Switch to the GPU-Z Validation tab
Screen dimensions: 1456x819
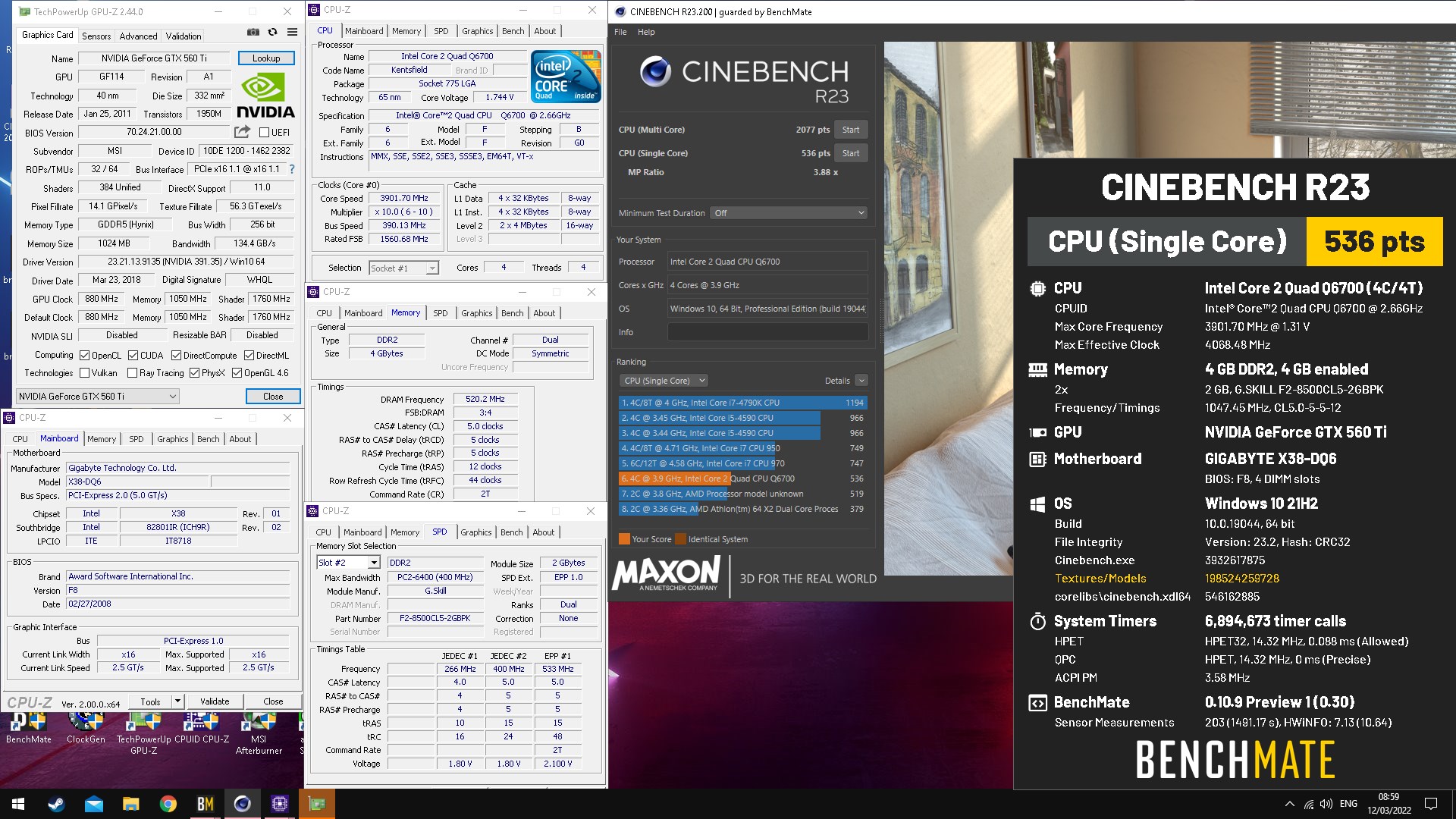coord(184,36)
